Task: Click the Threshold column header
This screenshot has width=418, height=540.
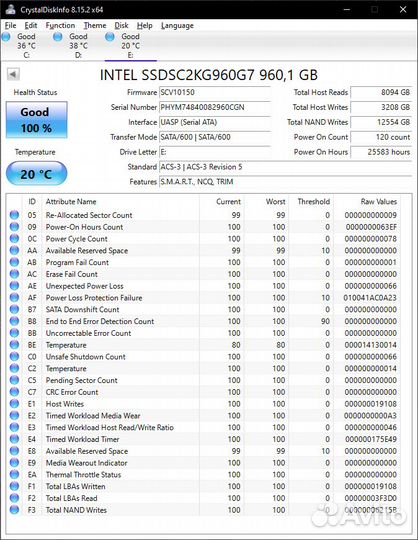Action: [311, 202]
